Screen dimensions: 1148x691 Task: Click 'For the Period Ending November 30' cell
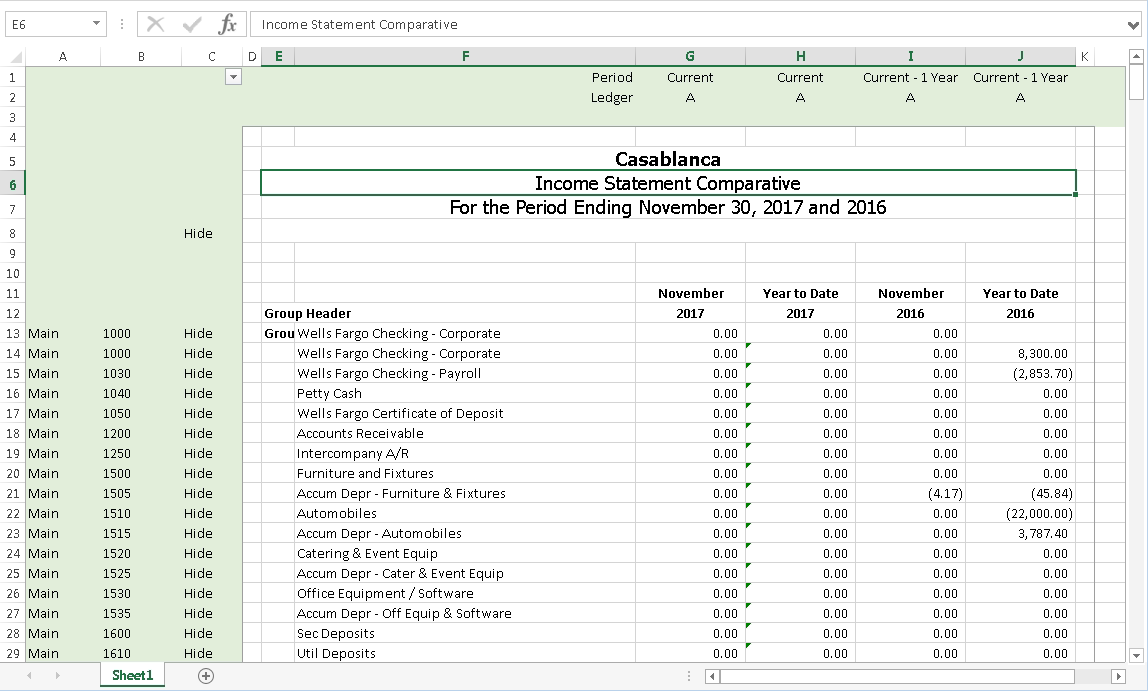pos(668,207)
